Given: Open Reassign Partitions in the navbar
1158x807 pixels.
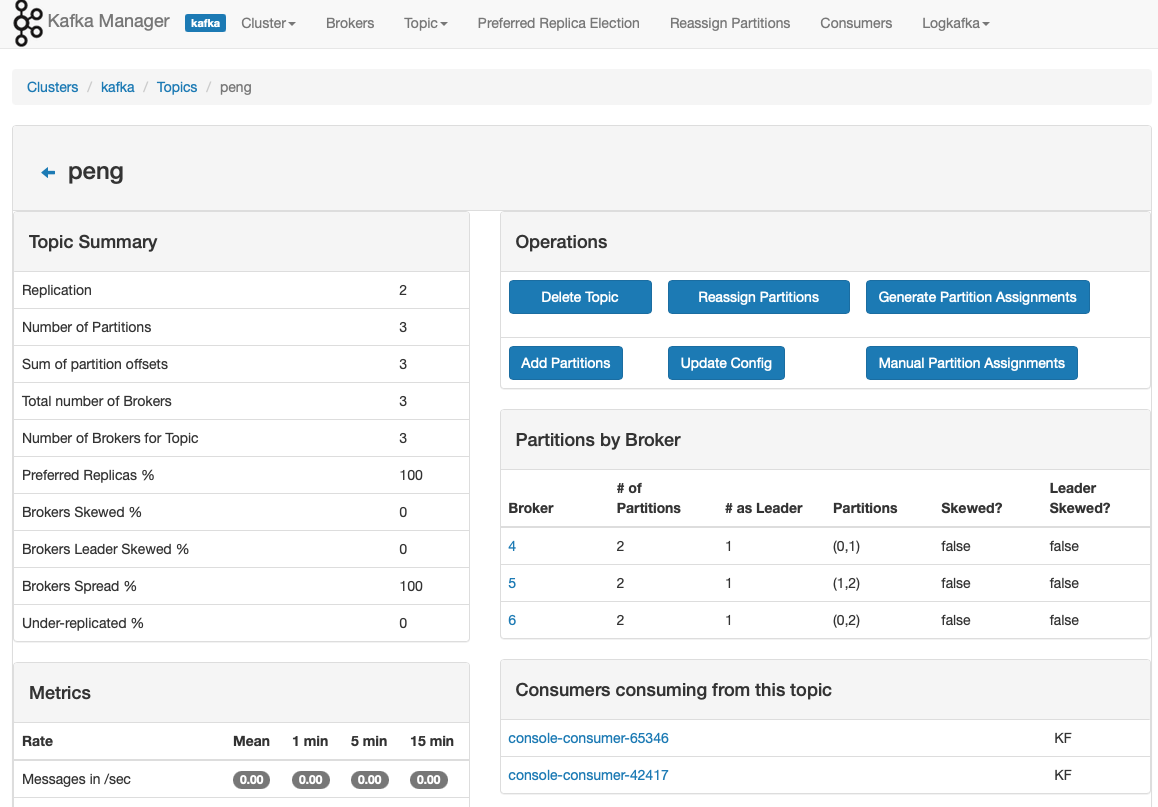Looking at the screenshot, I should (730, 23).
